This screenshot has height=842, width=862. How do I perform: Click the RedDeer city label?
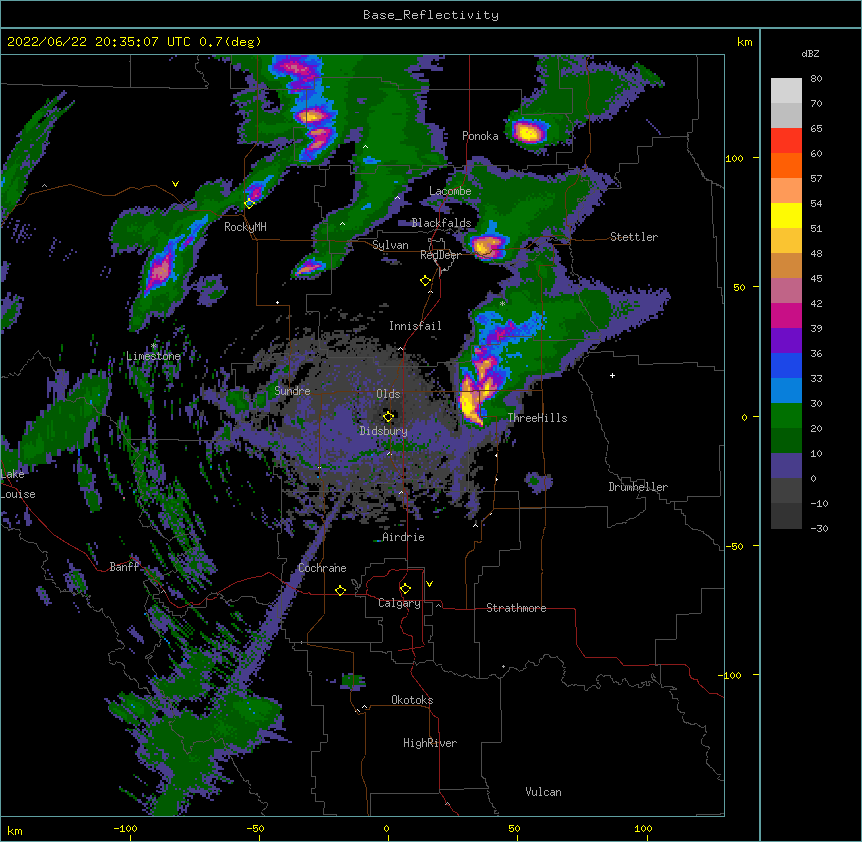[x=440, y=255]
